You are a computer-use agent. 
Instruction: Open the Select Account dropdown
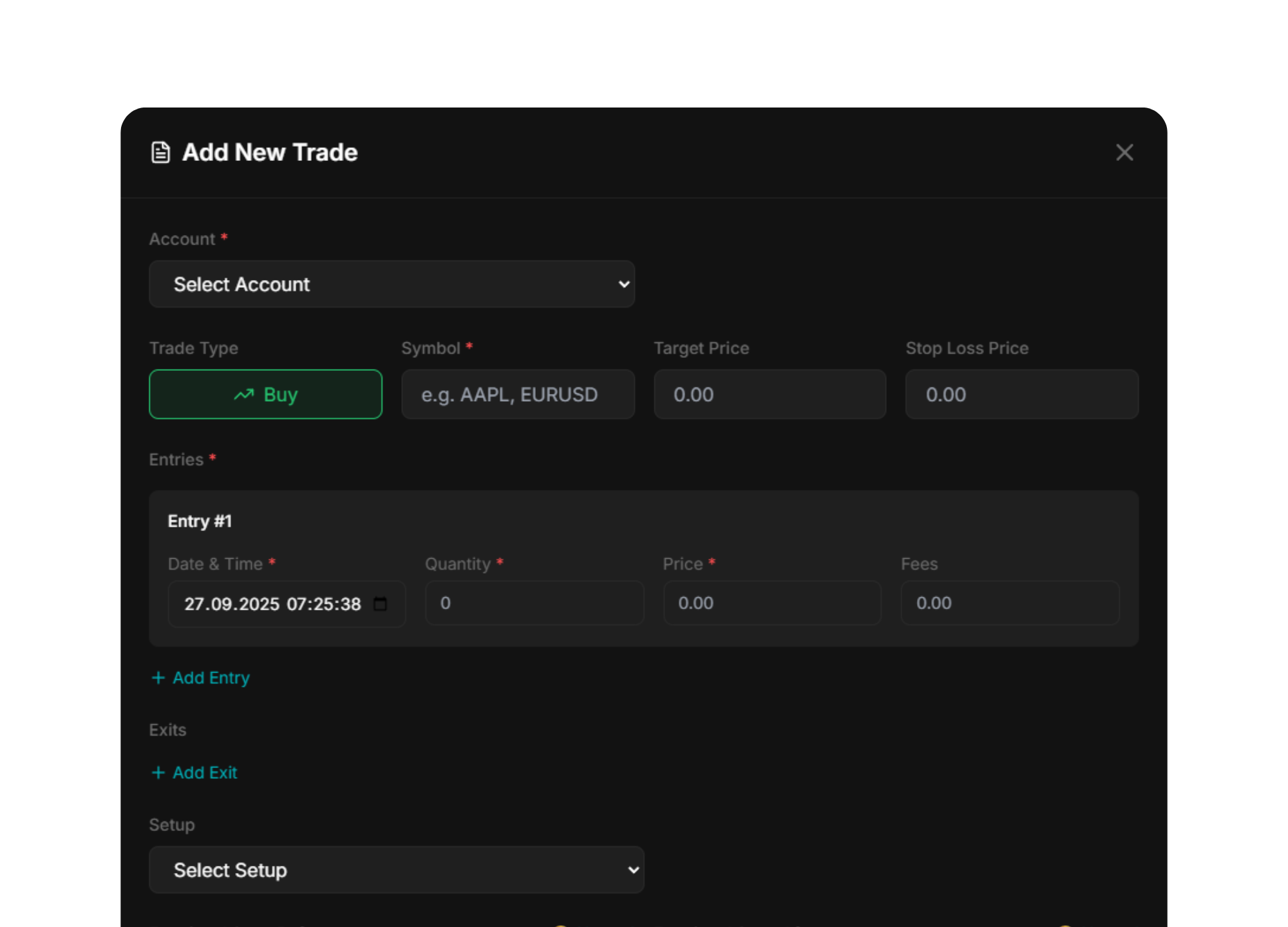(x=392, y=284)
